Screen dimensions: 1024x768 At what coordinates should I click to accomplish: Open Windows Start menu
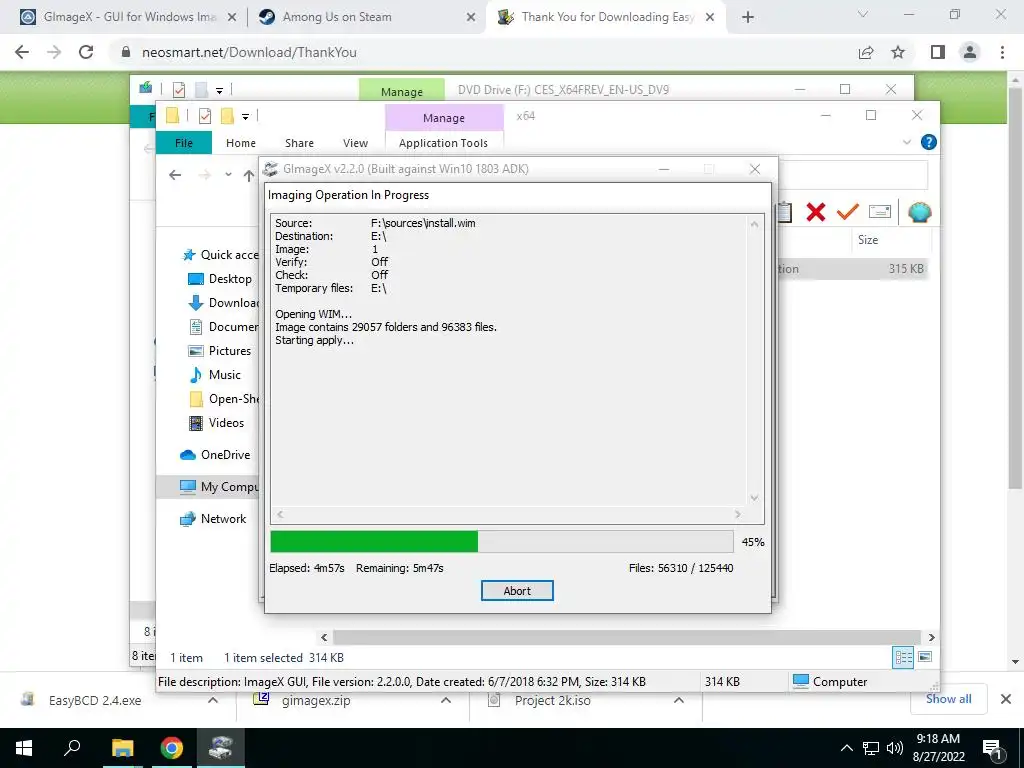[x=24, y=748]
